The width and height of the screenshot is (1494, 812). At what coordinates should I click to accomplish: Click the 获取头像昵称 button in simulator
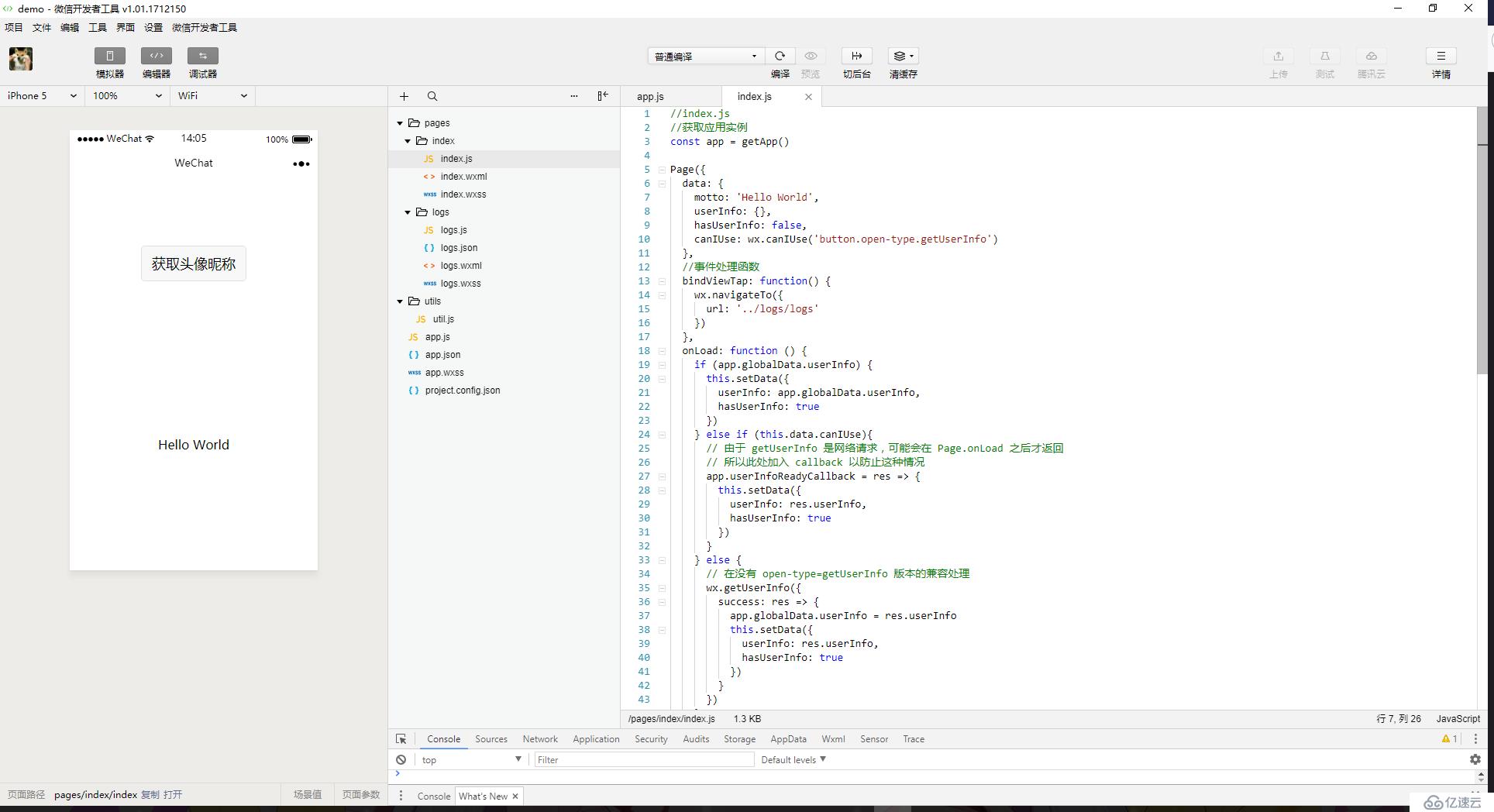[x=194, y=263]
